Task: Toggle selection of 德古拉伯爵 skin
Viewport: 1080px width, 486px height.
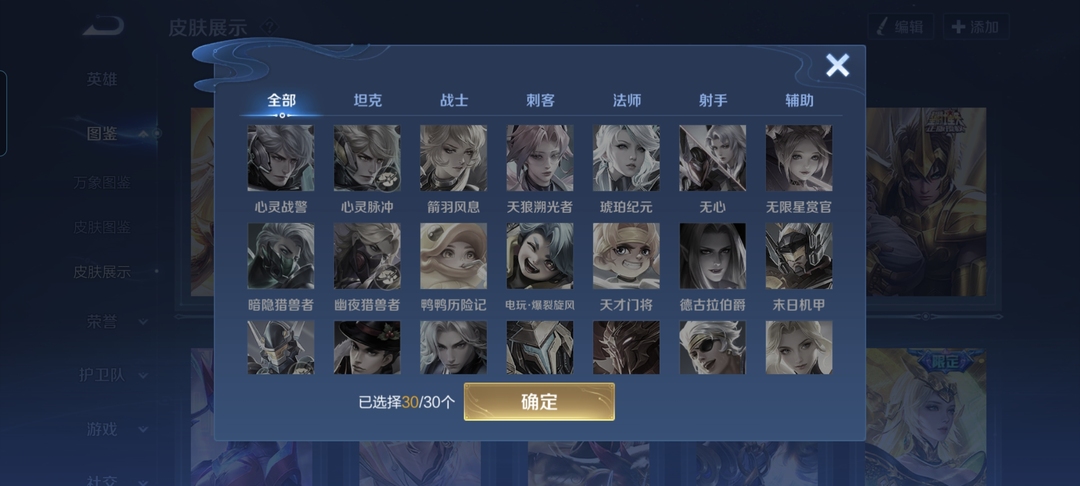Action: 713,255
